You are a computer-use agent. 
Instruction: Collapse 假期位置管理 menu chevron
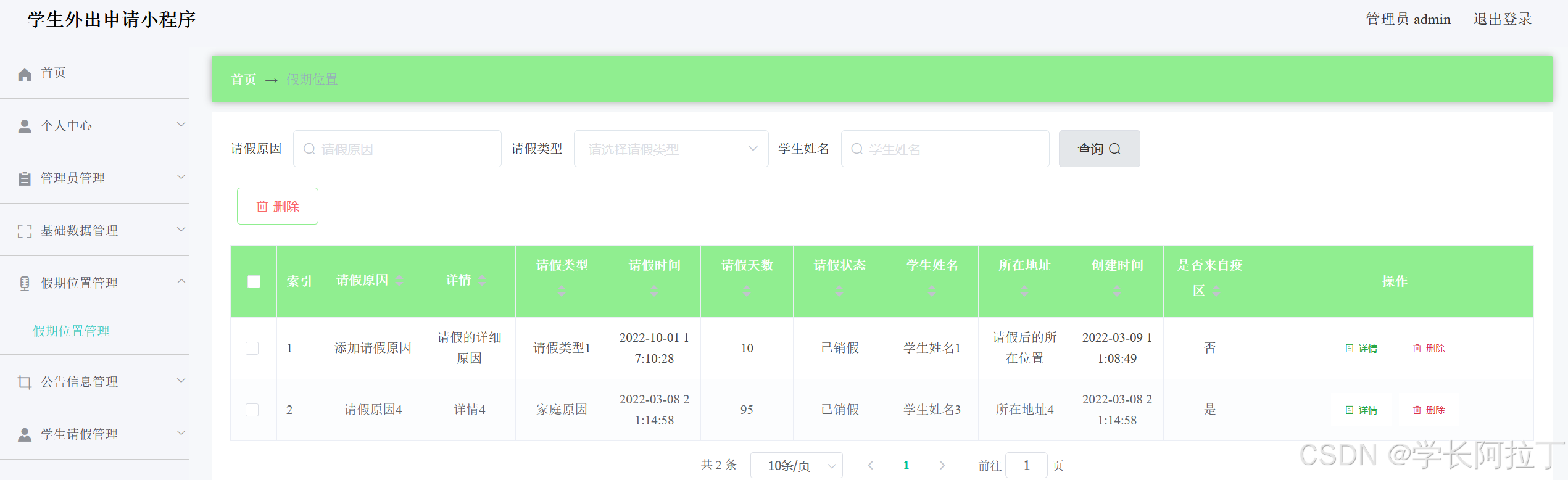coord(181,282)
